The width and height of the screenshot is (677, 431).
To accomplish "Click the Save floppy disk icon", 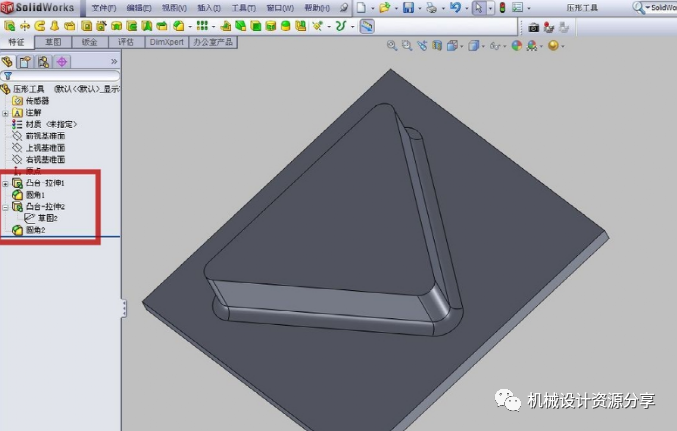I will pyautogui.click(x=408, y=7).
